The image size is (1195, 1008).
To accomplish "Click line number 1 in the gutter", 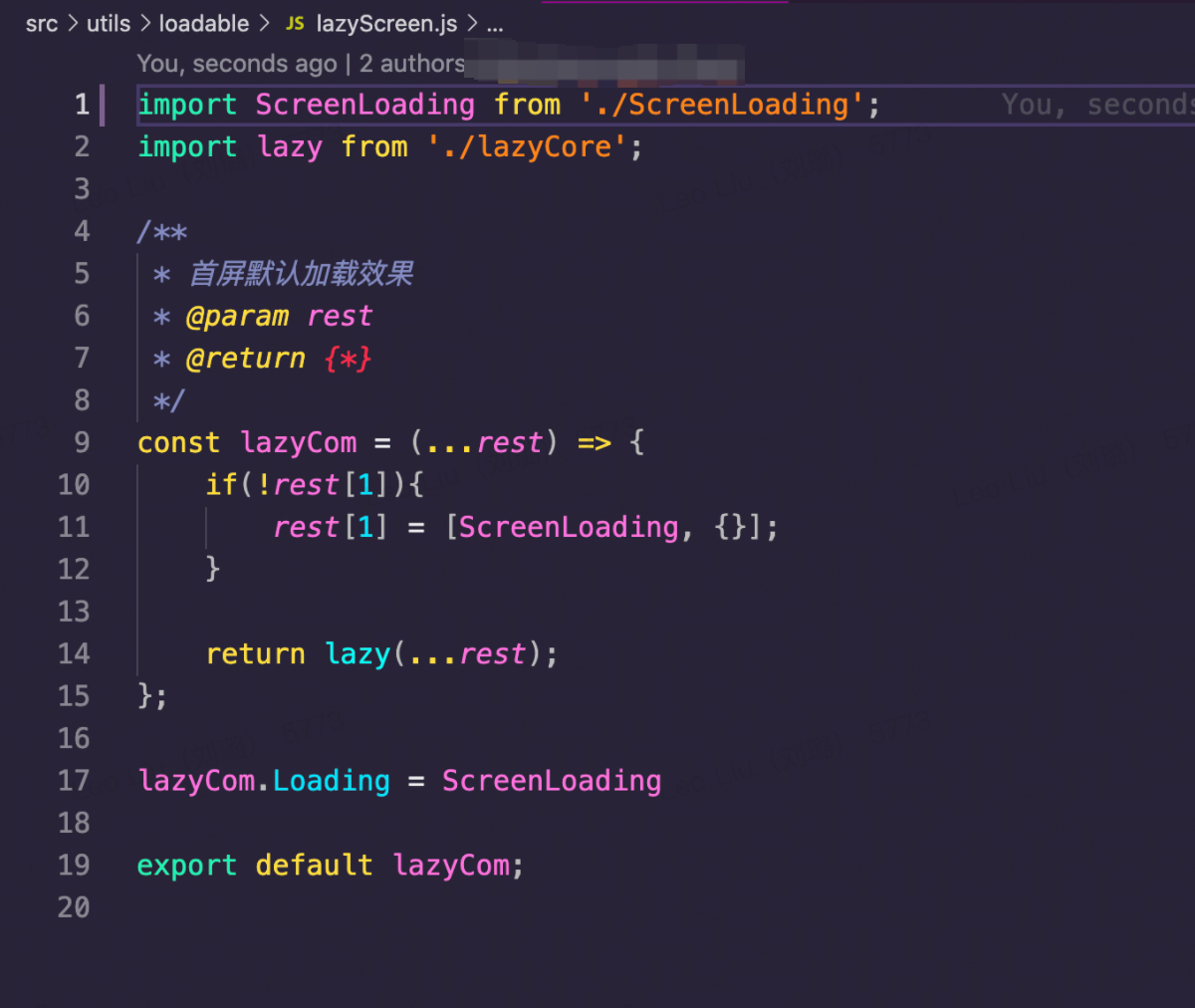I will [82, 105].
